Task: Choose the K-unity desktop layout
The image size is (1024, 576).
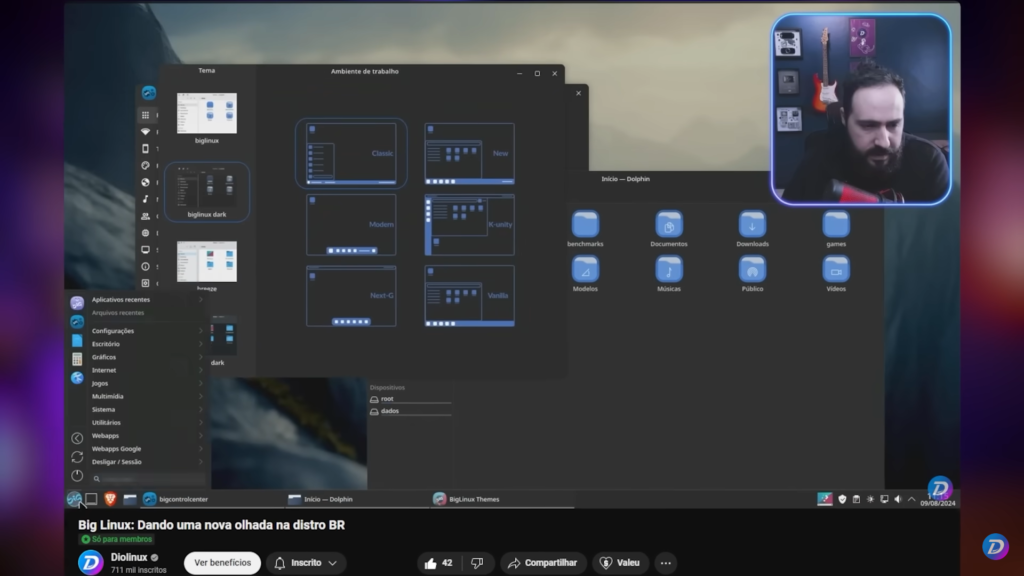Action: click(x=469, y=225)
